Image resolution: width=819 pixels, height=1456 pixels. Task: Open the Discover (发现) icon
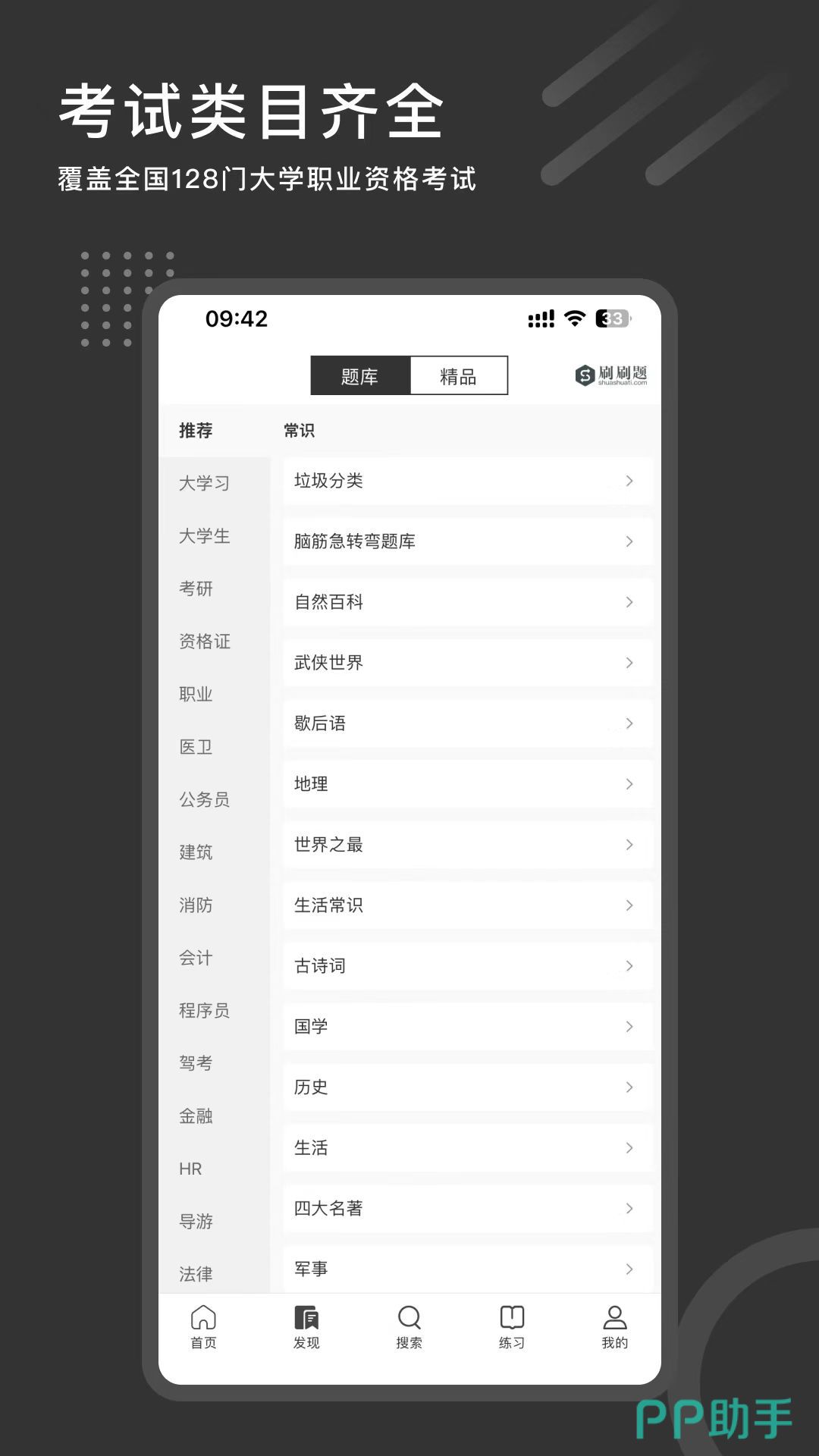click(x=306, y=1319)
